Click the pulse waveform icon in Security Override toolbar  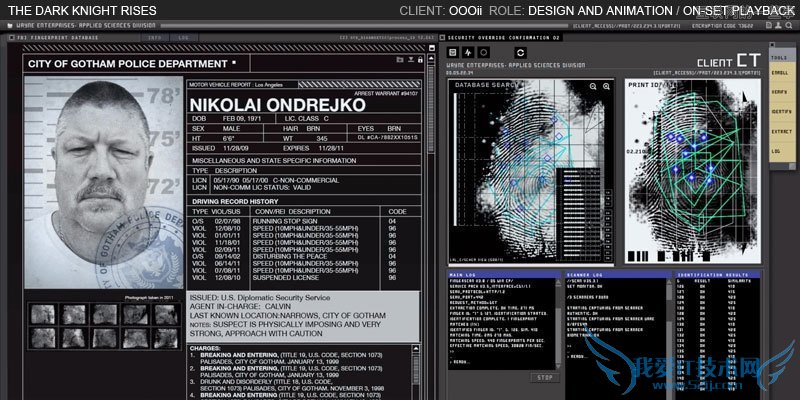tap(468, 52)
